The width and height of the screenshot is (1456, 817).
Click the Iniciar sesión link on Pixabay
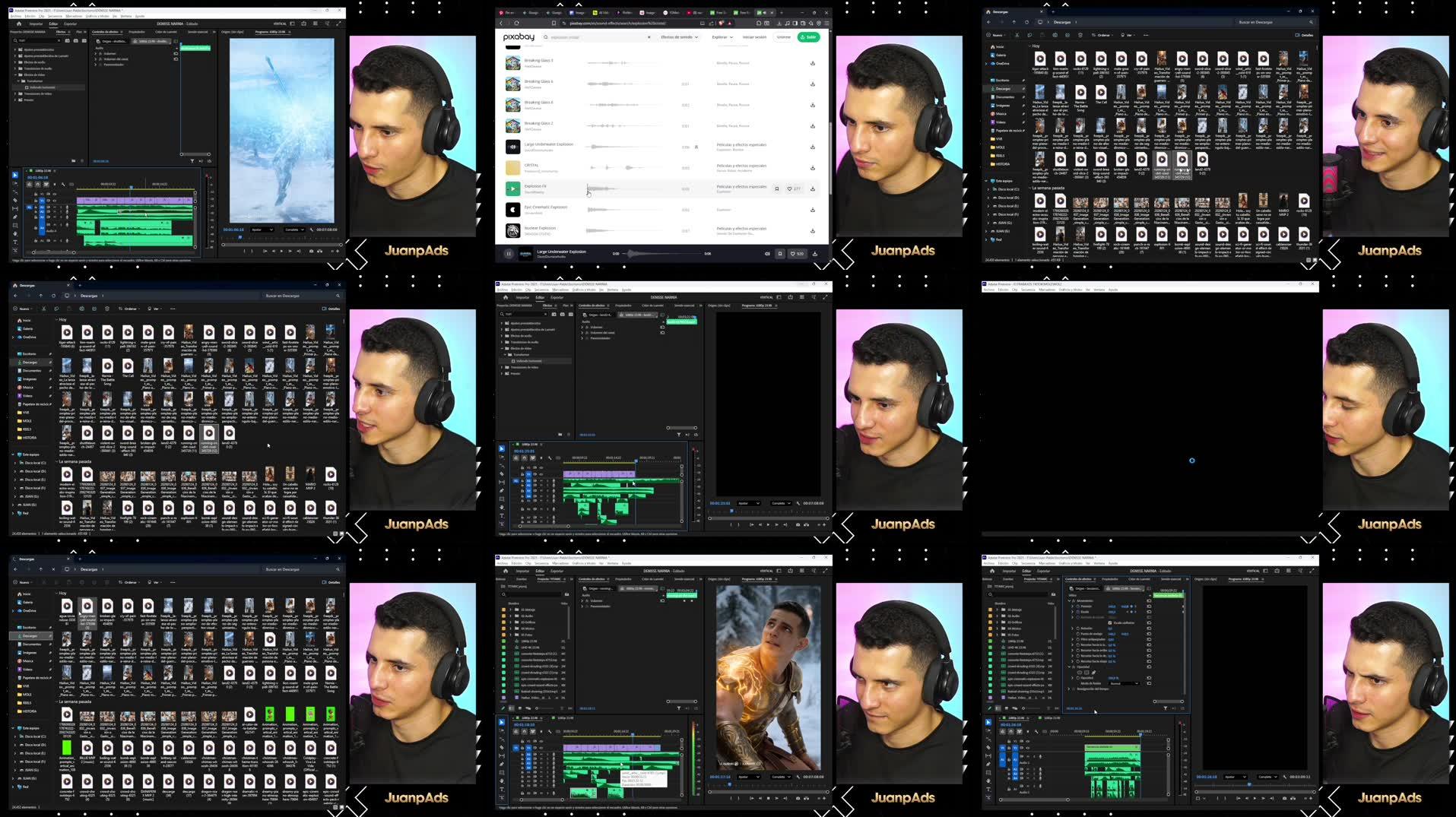[754, 37]
